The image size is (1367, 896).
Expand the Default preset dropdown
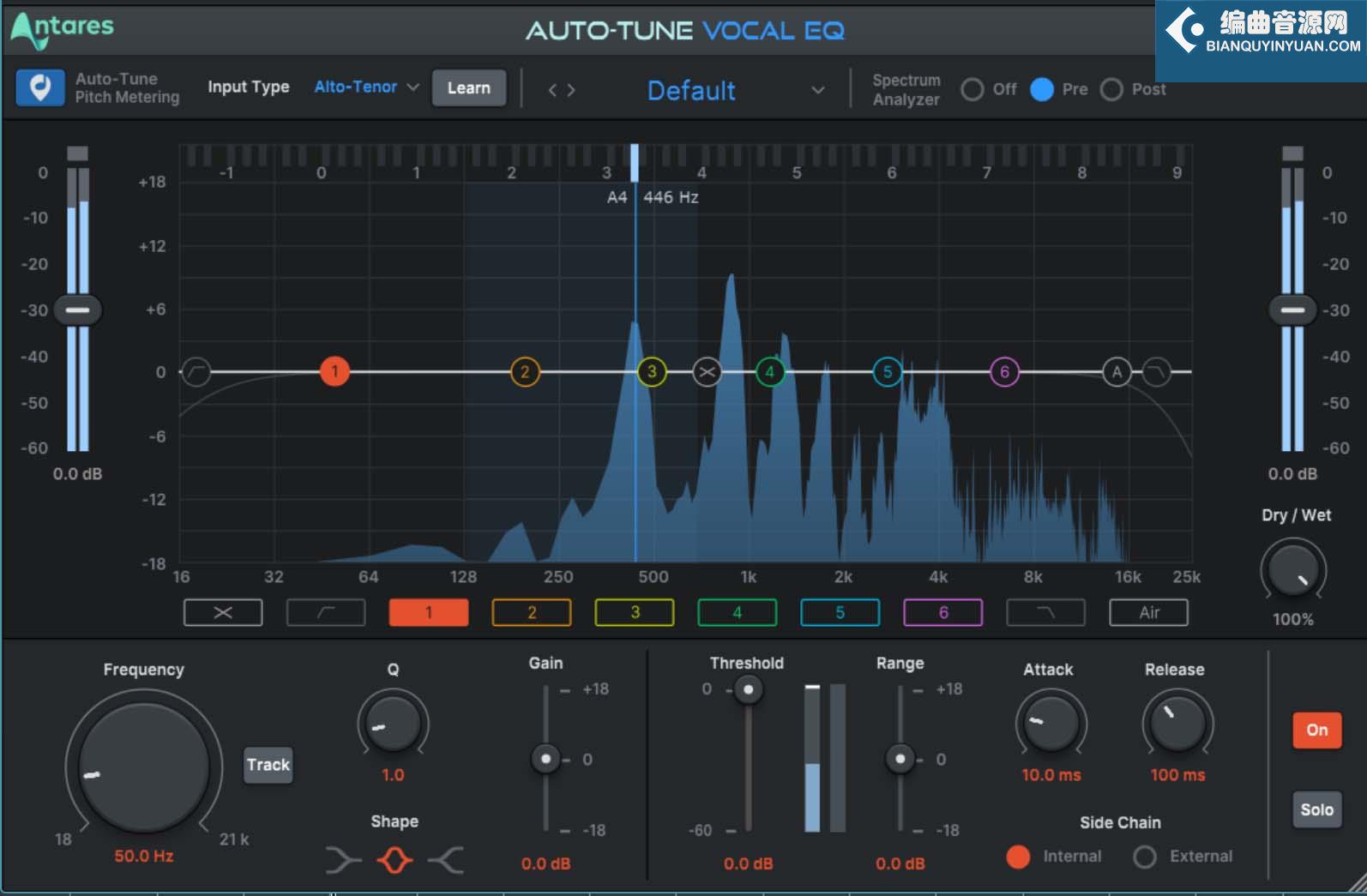pyautogui.click(x=818, y=90)
